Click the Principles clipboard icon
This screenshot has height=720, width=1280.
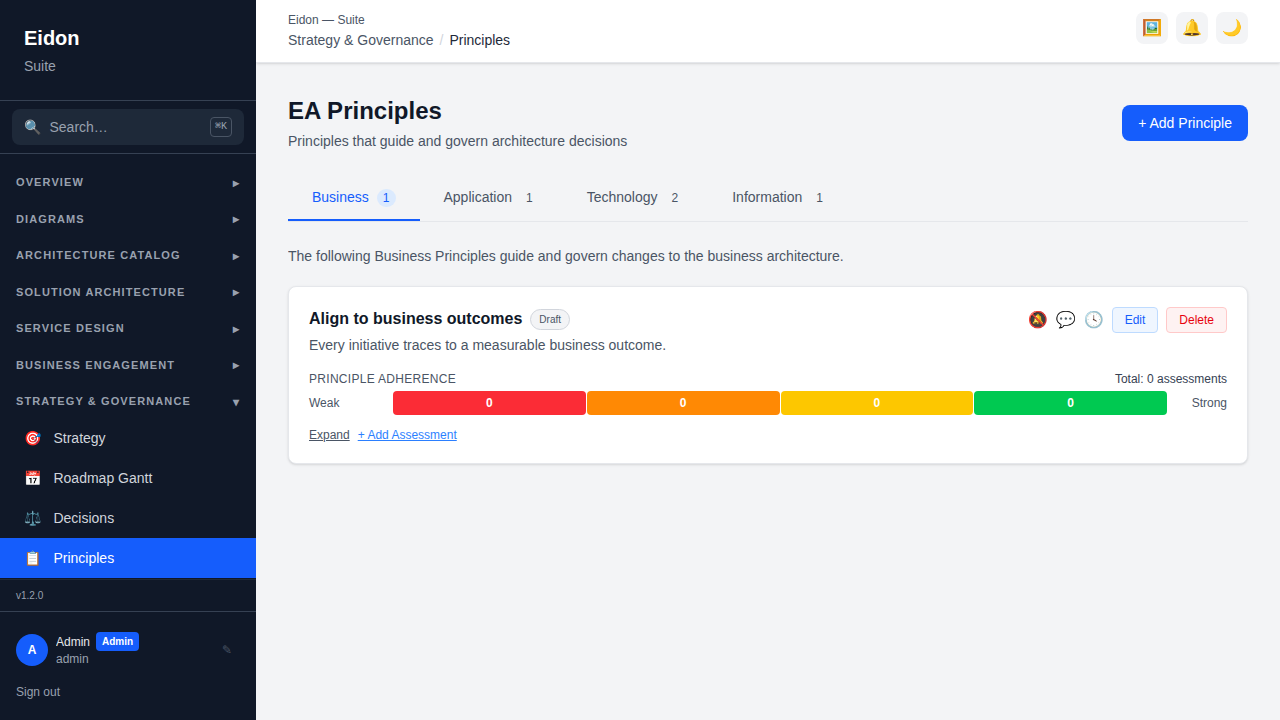tap(32, 558)
